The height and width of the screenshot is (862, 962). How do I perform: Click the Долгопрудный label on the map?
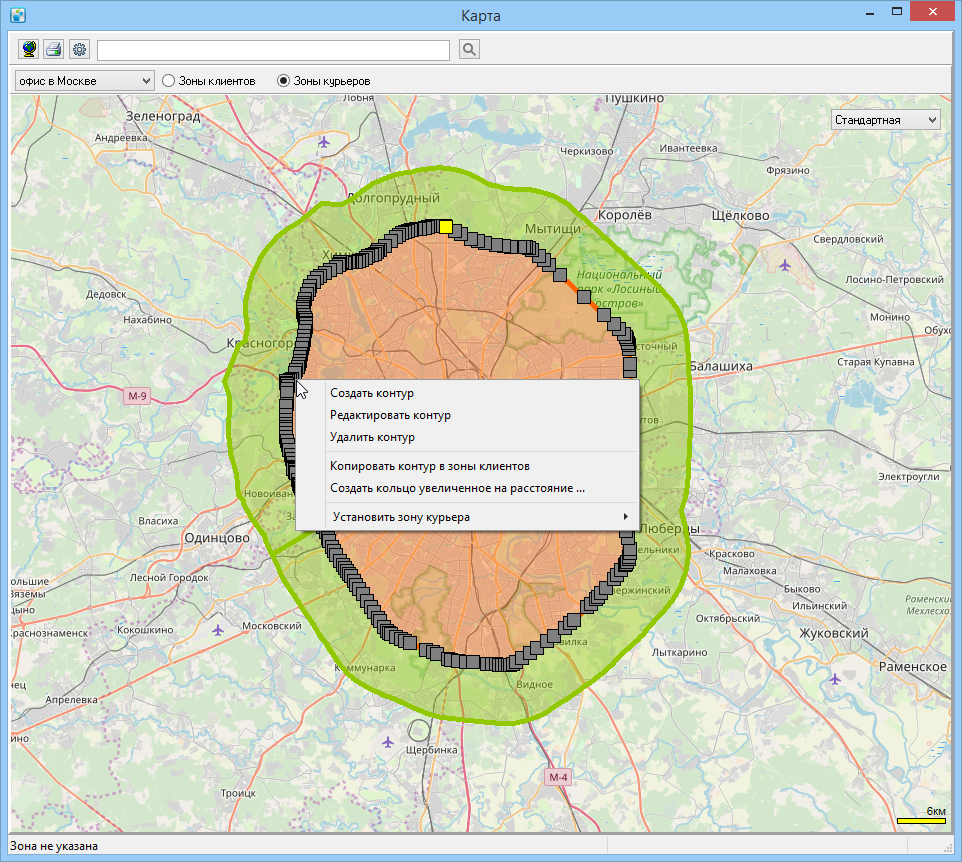pyautogui.click(x=394, y=198)
